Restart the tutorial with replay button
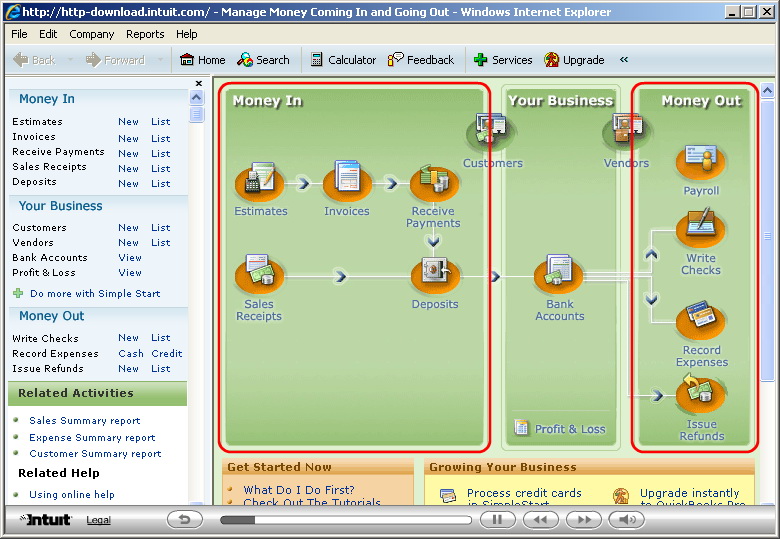 [x=185, y=520]
